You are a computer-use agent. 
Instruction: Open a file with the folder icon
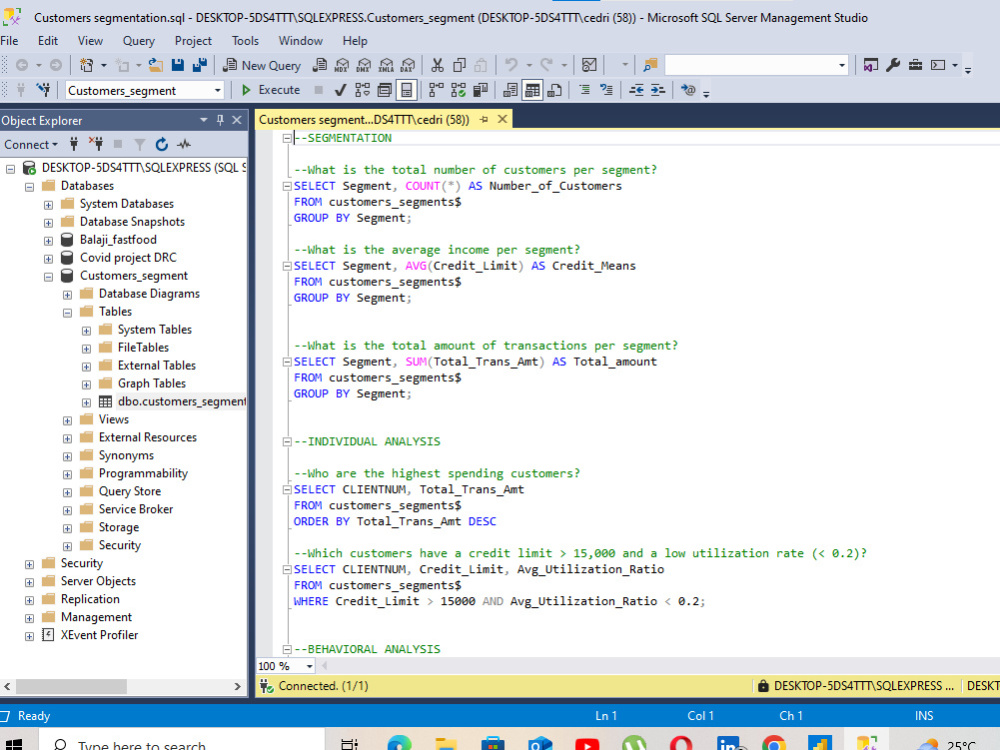tap(155, 65)
